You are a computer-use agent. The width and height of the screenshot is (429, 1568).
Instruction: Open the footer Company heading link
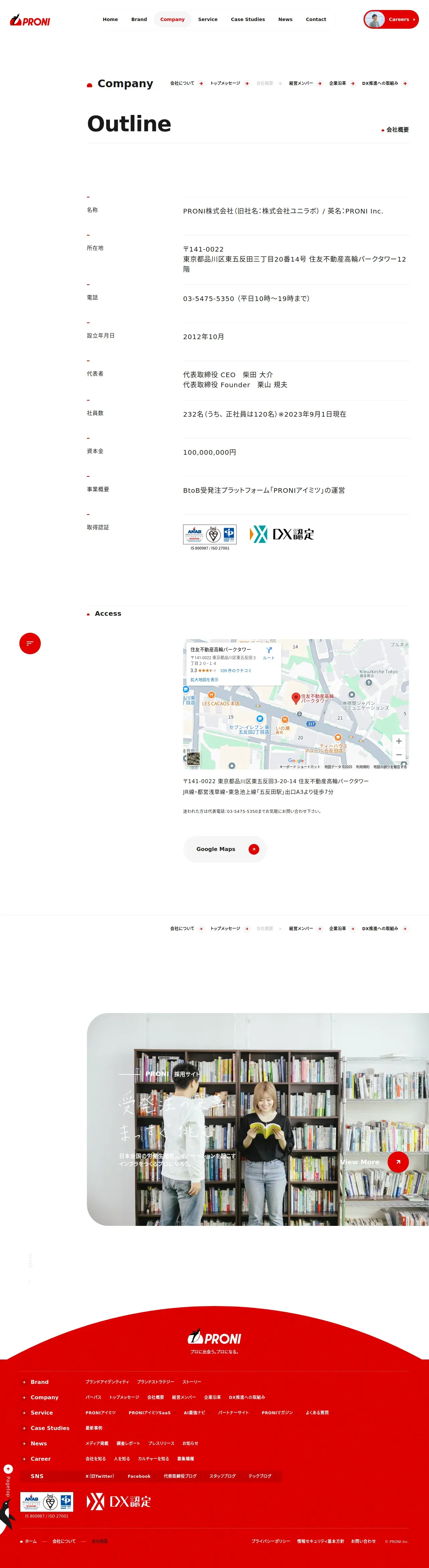44,1397
